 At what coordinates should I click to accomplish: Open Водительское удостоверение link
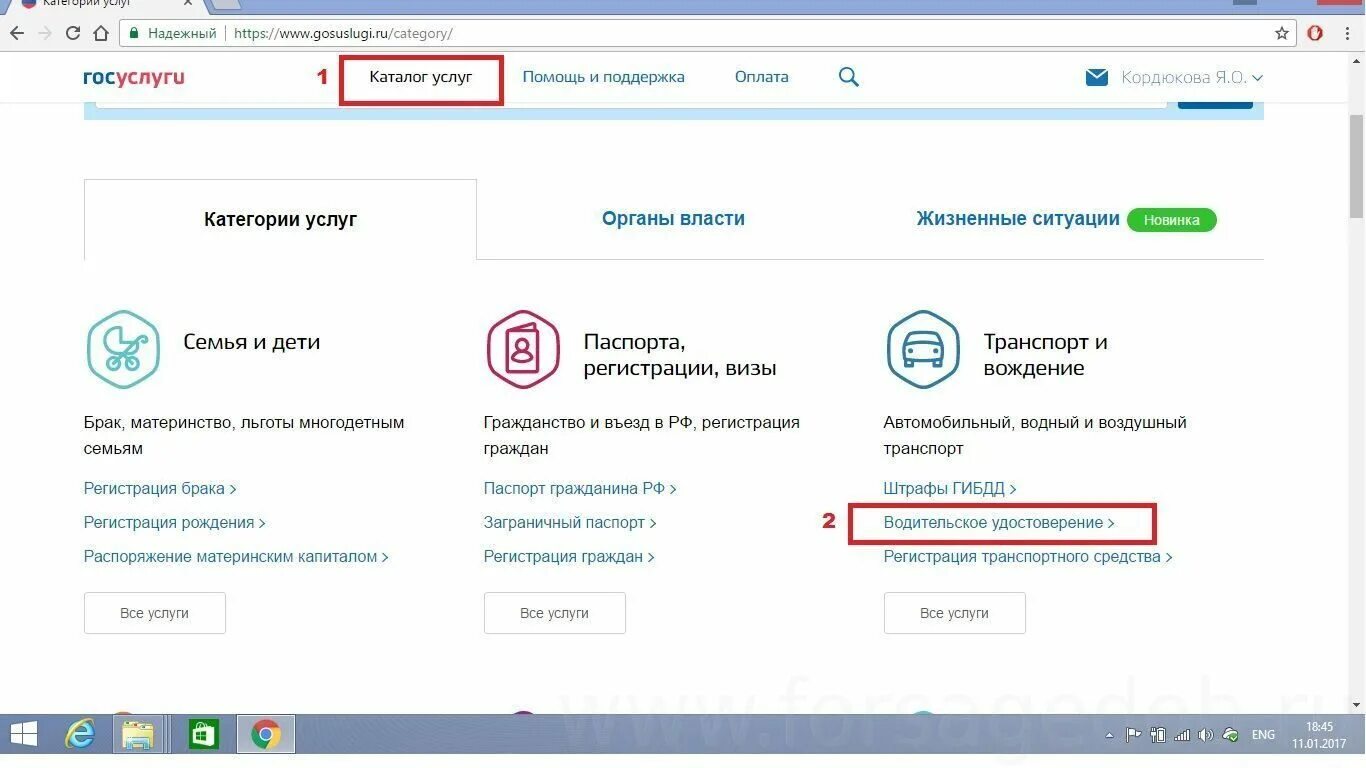[x=999, y=523]
